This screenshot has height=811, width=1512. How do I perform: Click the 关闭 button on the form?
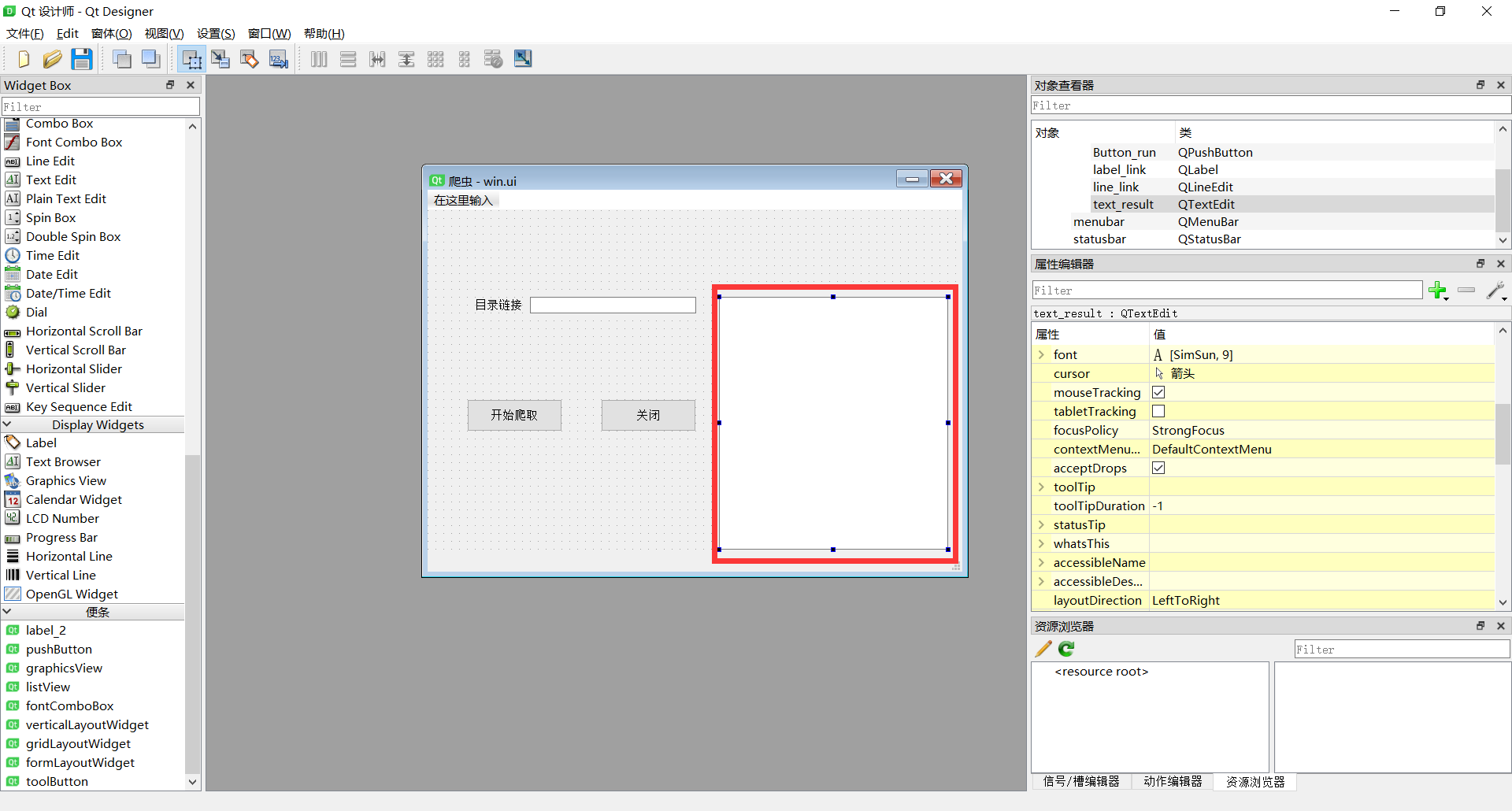coord(648,415)
